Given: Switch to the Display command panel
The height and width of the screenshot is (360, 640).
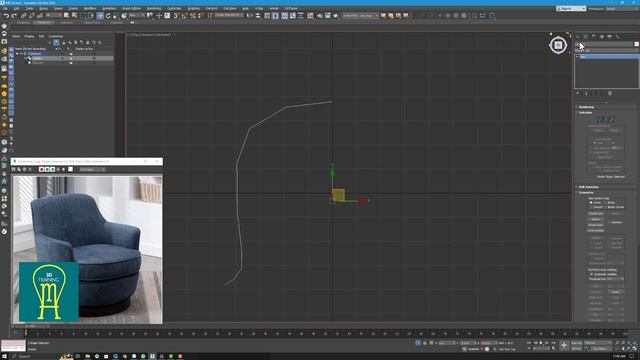Looking at the screenshot, I should click(x=609, y=36).
